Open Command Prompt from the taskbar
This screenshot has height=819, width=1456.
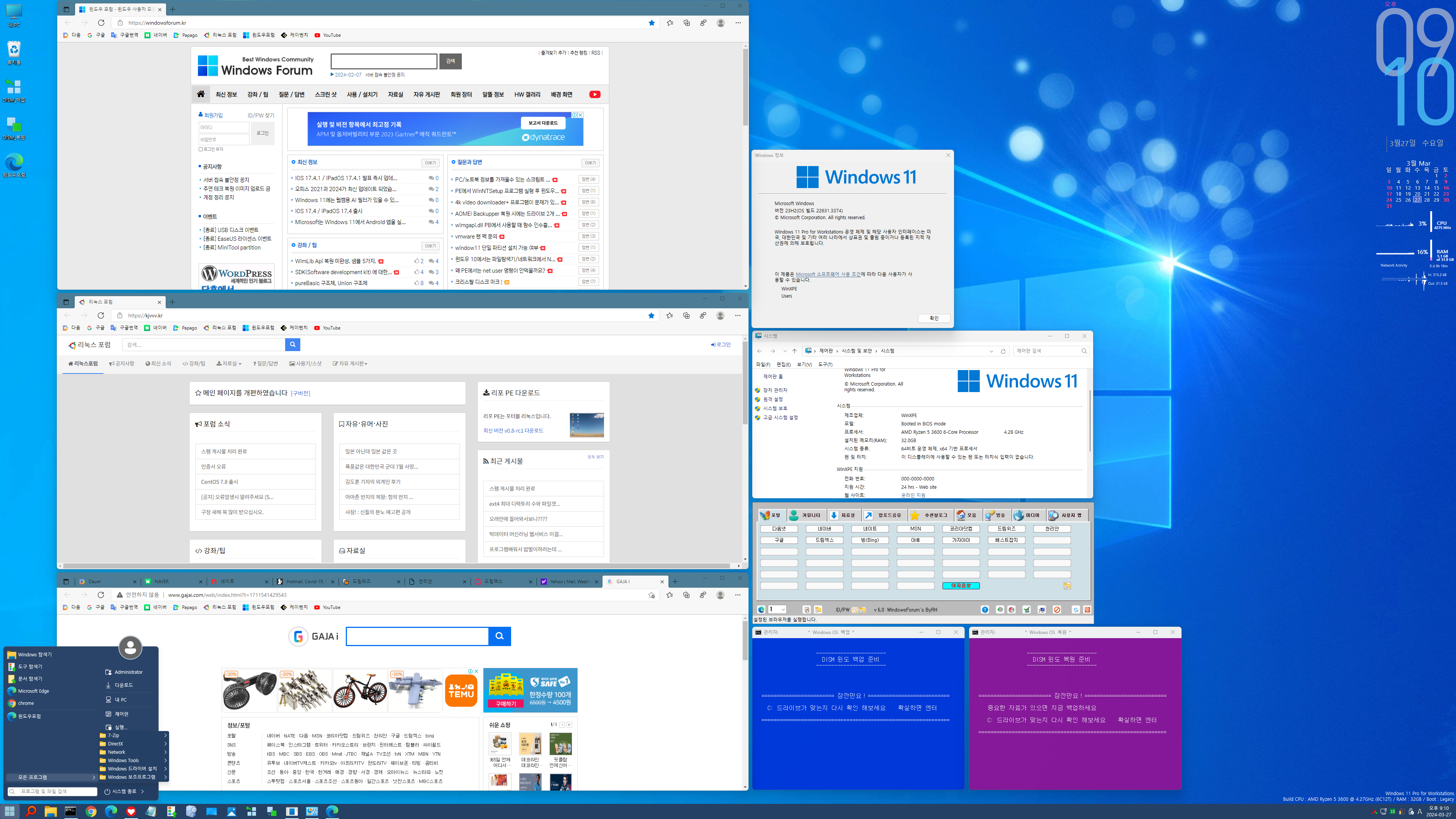71,811
